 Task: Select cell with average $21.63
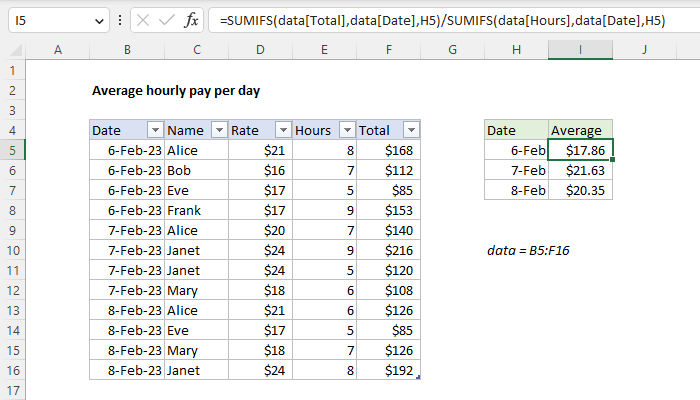pos(580,171)
